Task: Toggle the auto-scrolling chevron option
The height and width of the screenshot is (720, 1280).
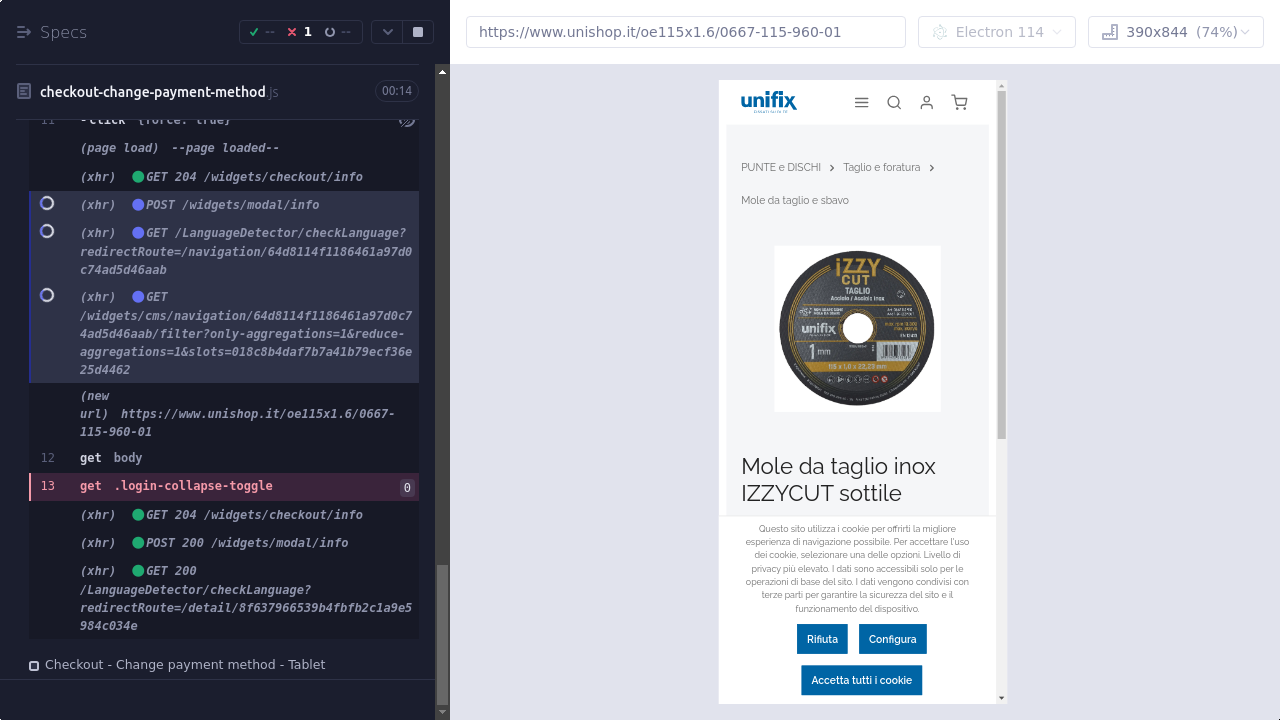Action: click(x=387, y=32)
